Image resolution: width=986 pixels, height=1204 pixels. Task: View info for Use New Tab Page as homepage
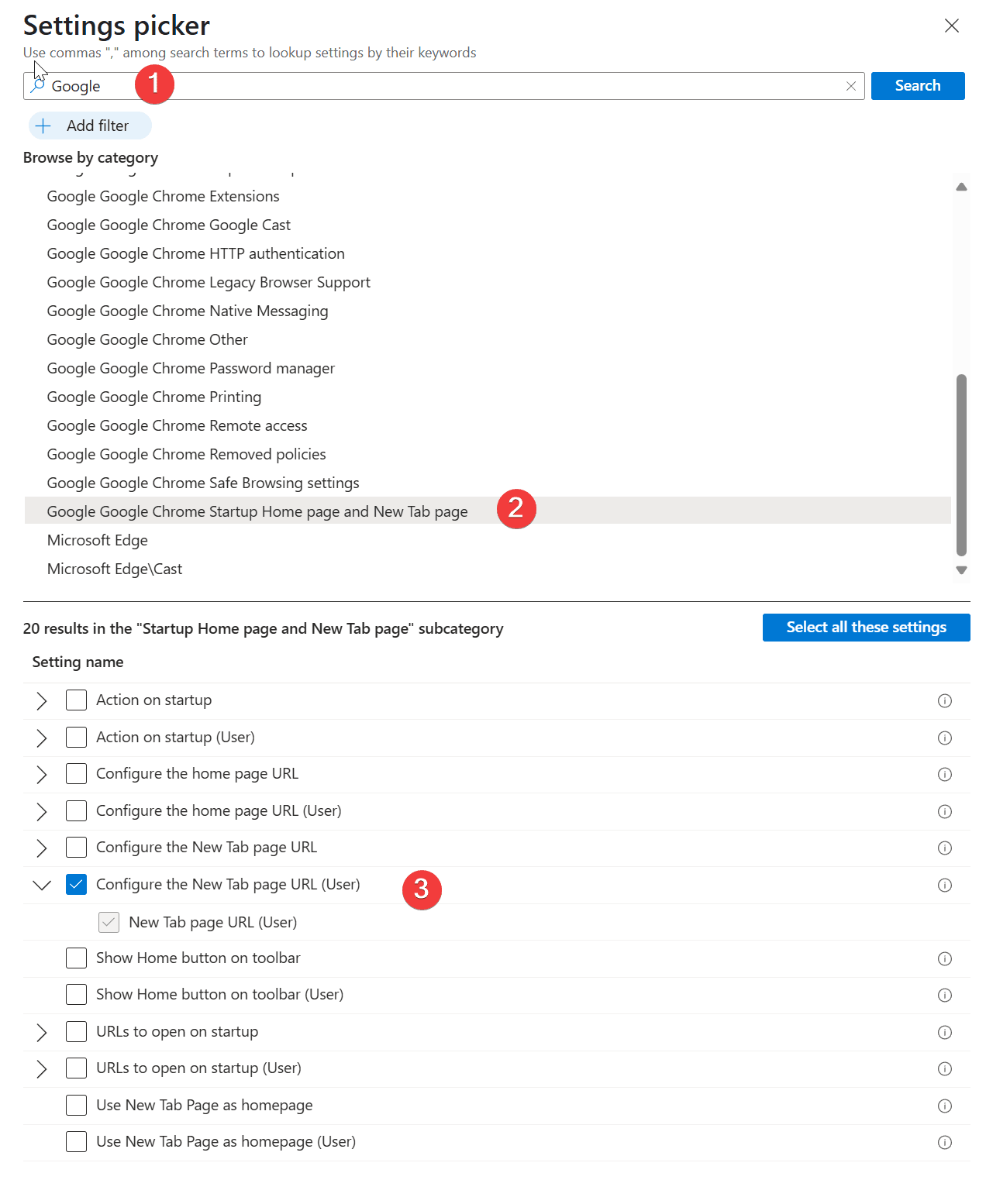[x=945, y=1106]
